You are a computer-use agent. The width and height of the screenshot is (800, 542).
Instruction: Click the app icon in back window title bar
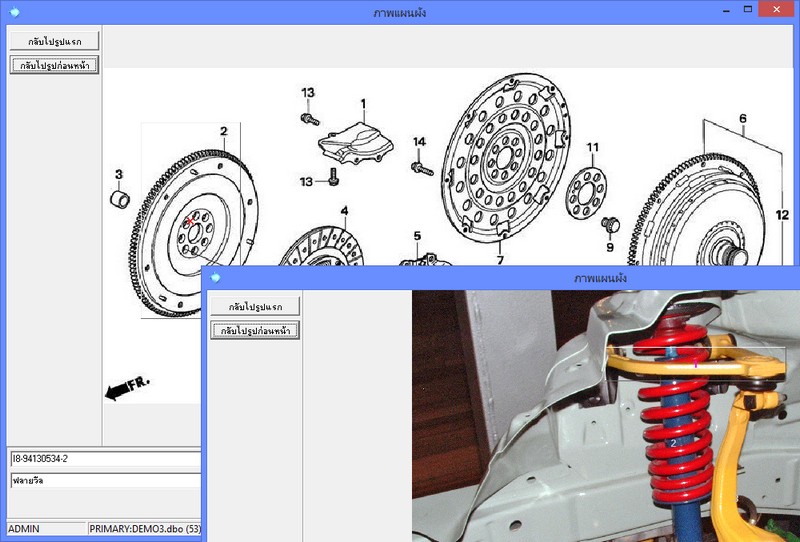click(x=14, y=12)
